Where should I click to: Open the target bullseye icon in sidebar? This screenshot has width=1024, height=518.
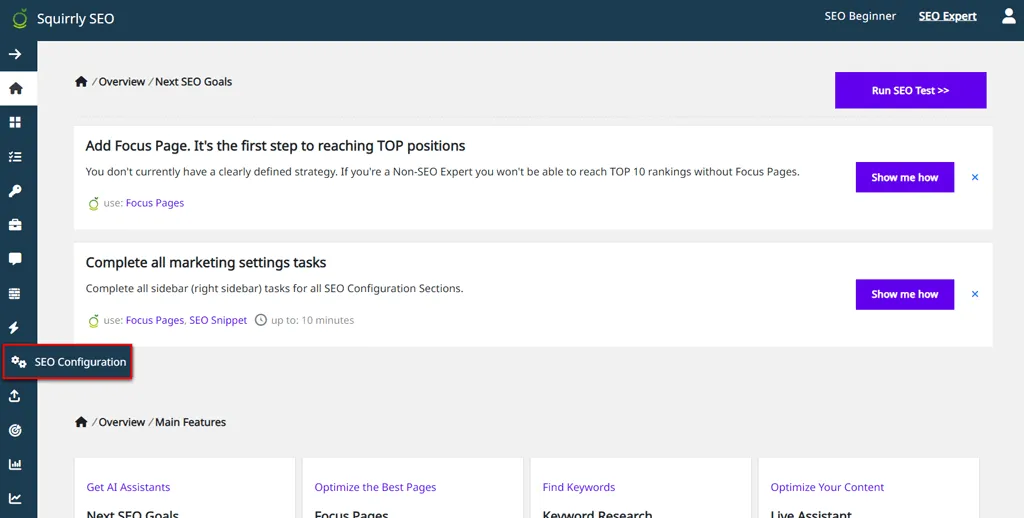[x=15, y=430]
